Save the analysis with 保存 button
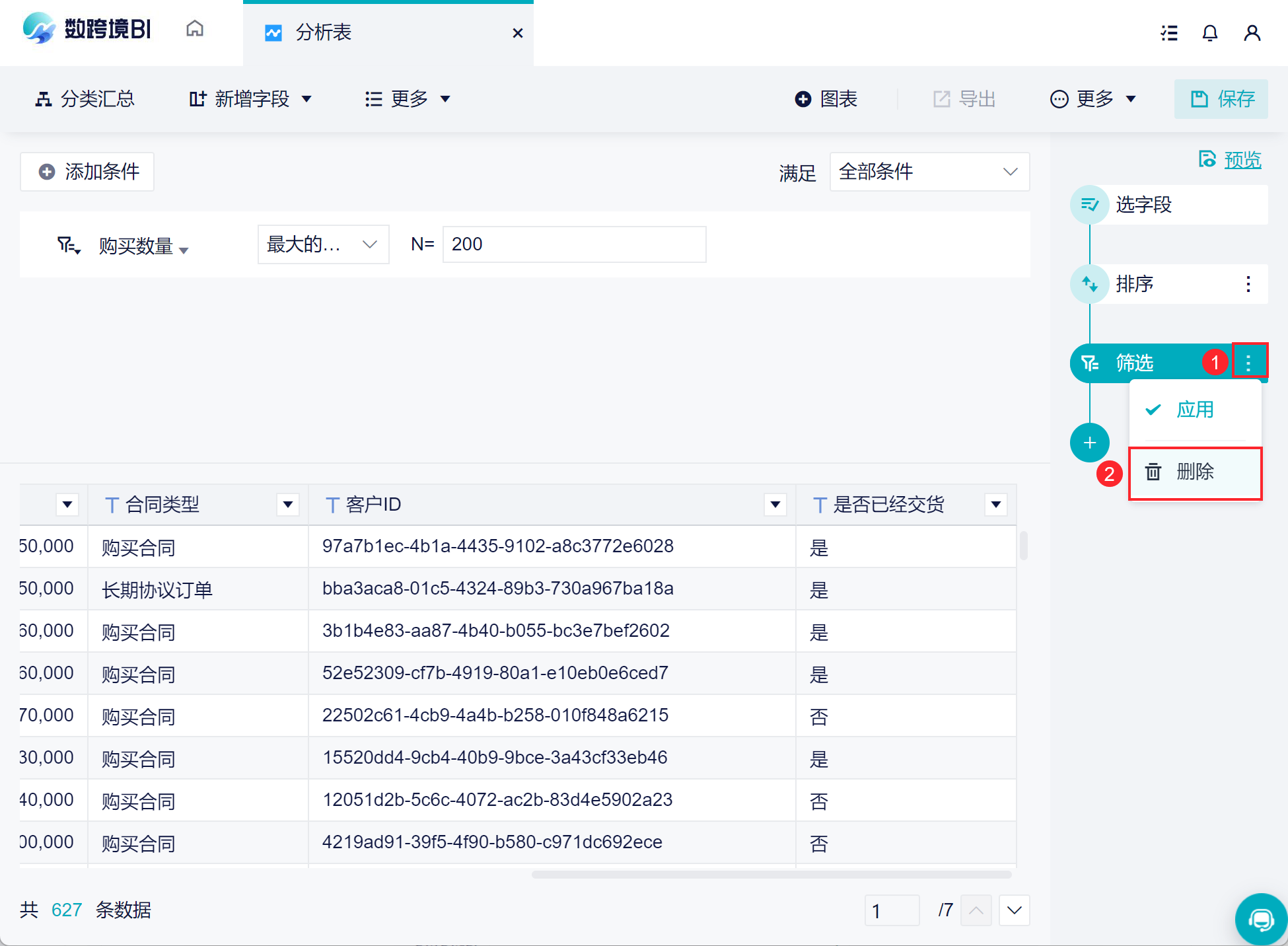 tap(1221, 99)
